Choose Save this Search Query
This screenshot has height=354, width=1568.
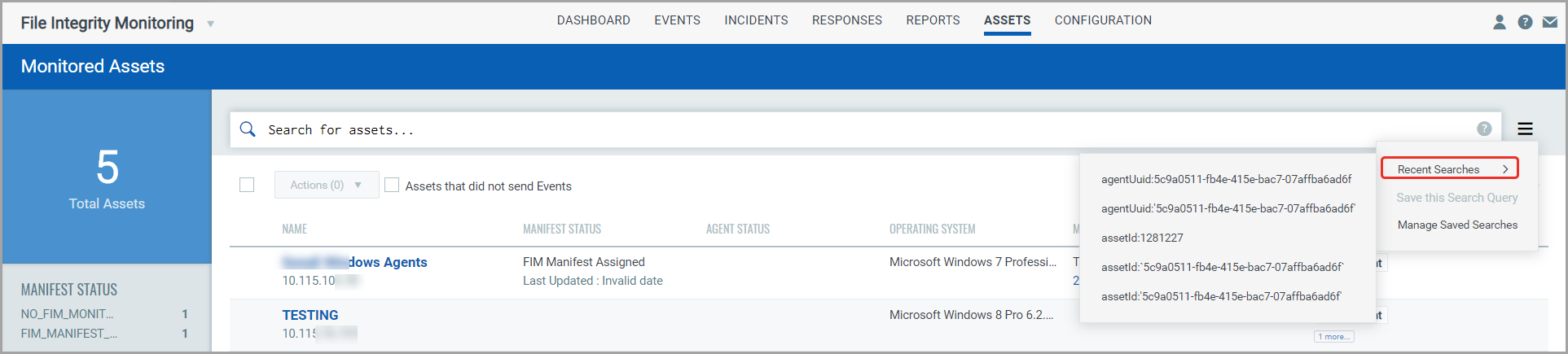[1456, 198]
